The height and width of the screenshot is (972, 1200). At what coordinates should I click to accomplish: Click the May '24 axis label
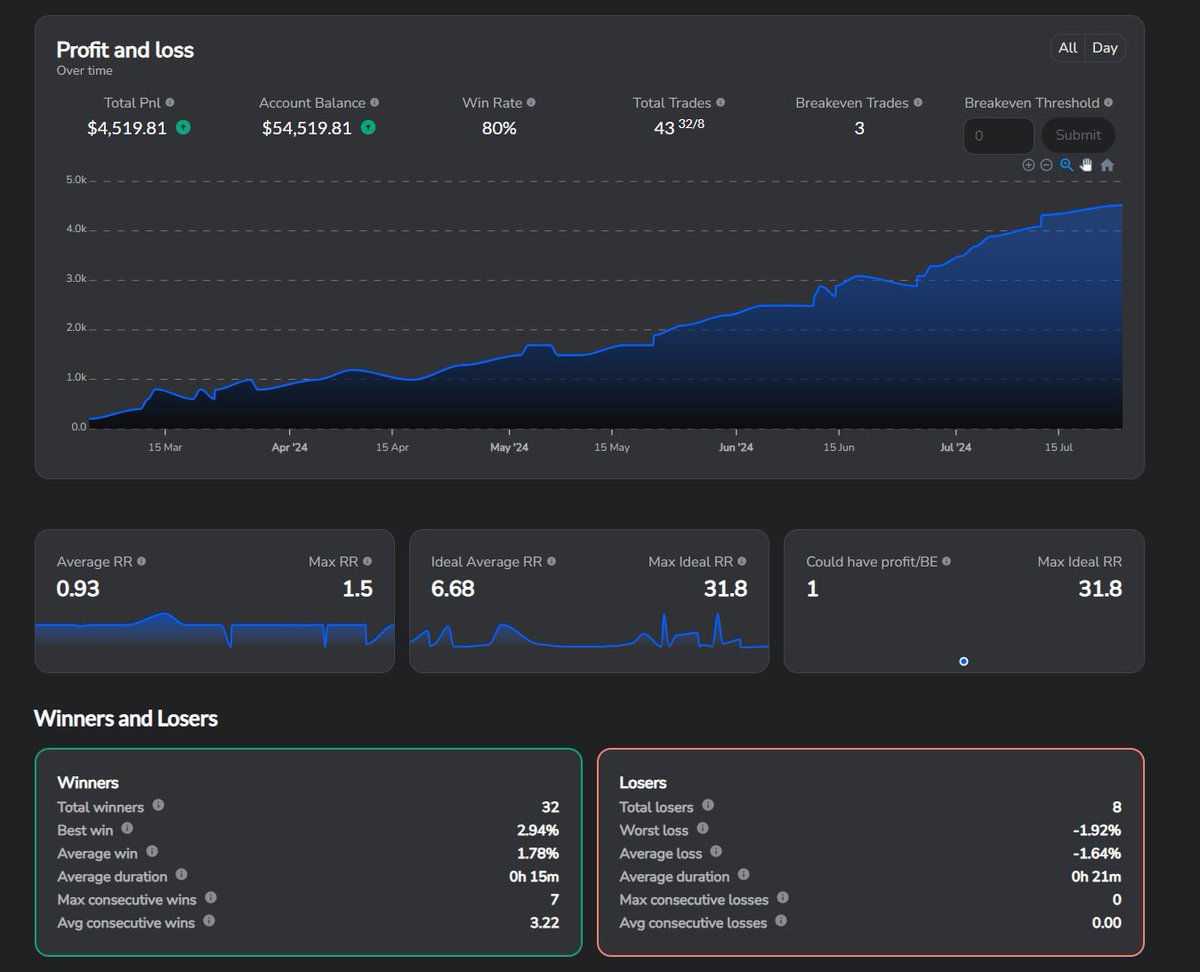(509, 447)
